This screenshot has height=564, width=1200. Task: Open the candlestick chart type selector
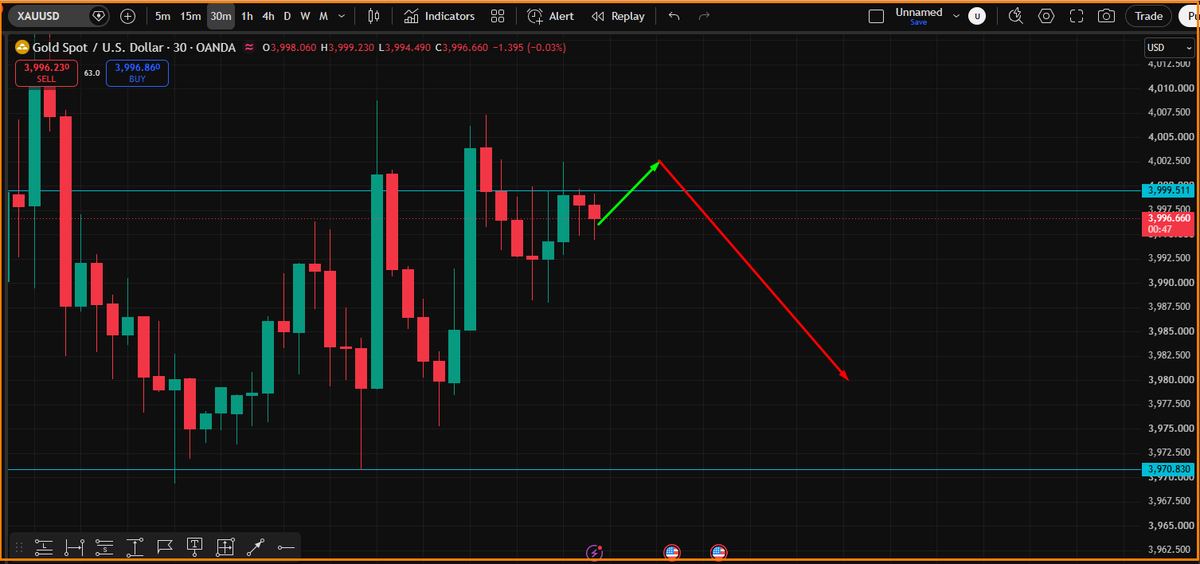(x=374, y=16)
